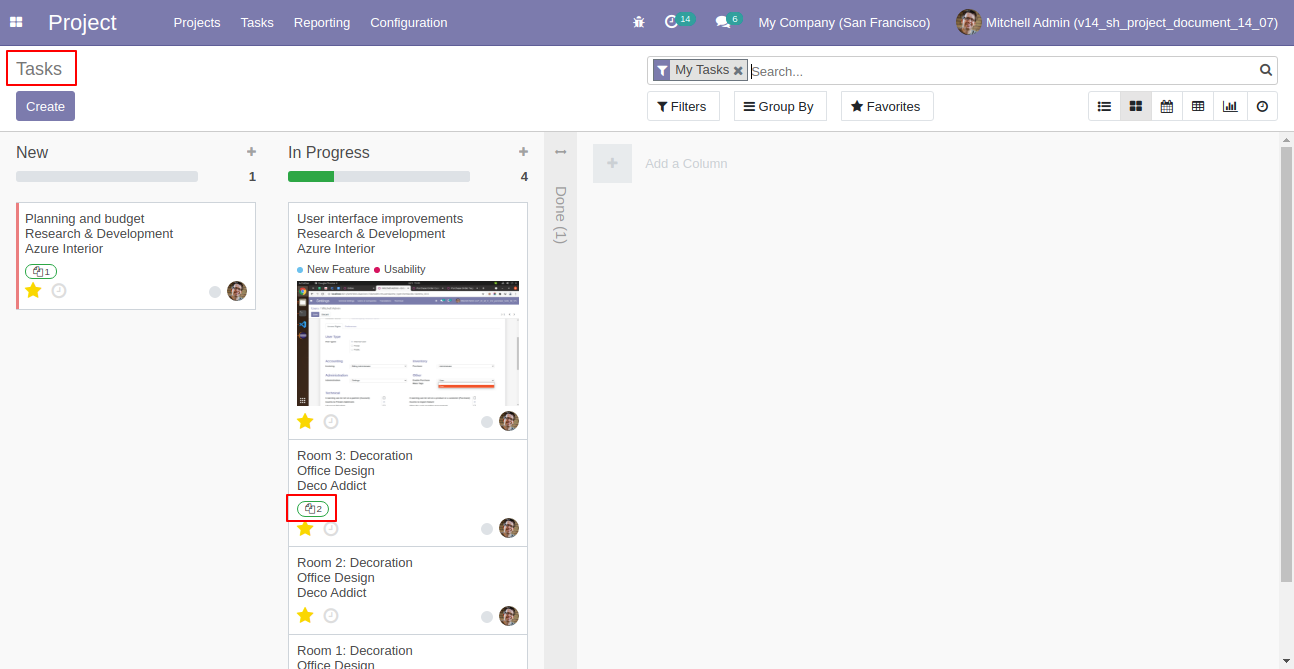Image resolution: width=1294 pixels, height=669 pixels.
Task: Switch to pivot table view
Action: (x=1198, y=106)
